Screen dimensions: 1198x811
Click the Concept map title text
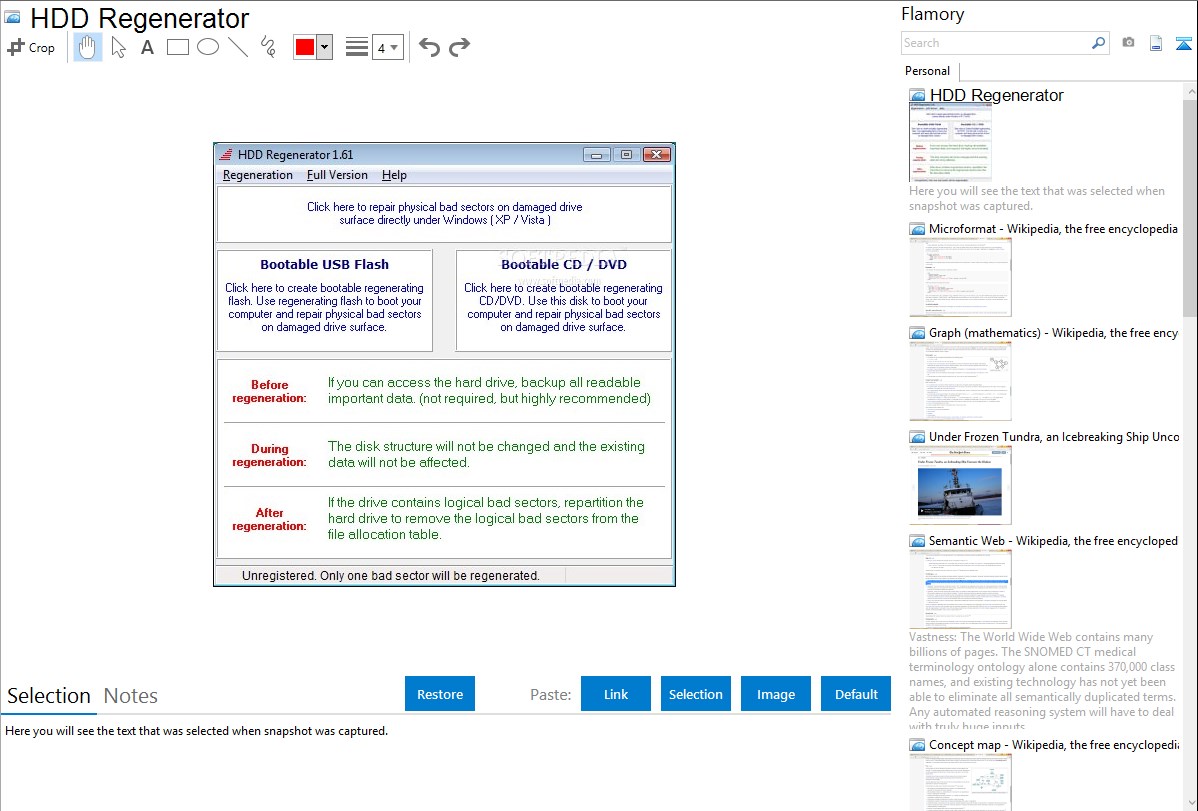click(x=1053, y=744)
